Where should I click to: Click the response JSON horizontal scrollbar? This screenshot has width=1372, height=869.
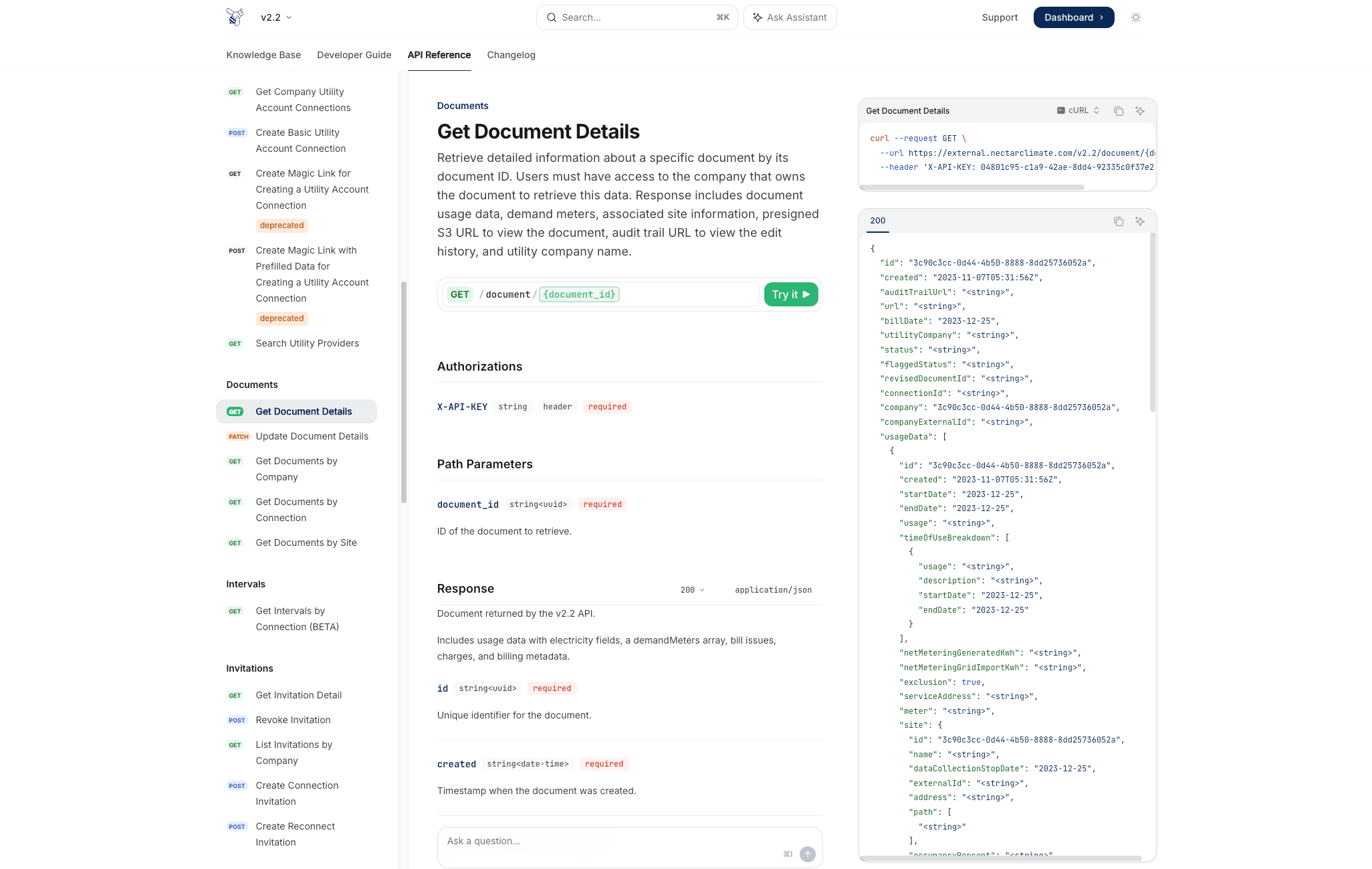tap(1001, 858)
